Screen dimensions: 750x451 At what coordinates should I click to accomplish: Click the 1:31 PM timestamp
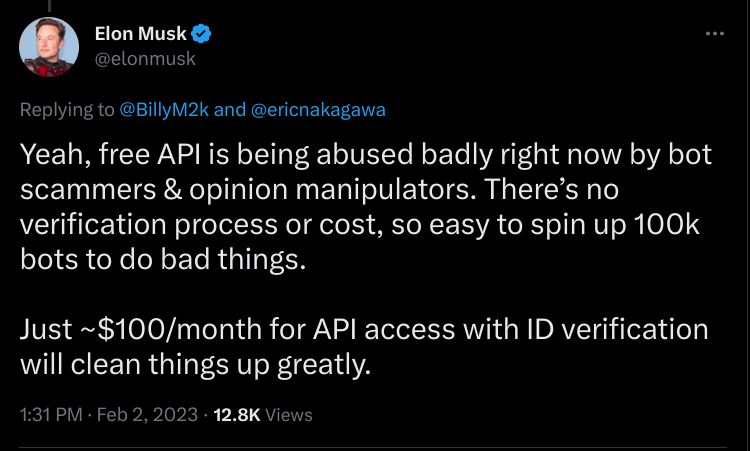pyautogui.click(x=49, y=414)
